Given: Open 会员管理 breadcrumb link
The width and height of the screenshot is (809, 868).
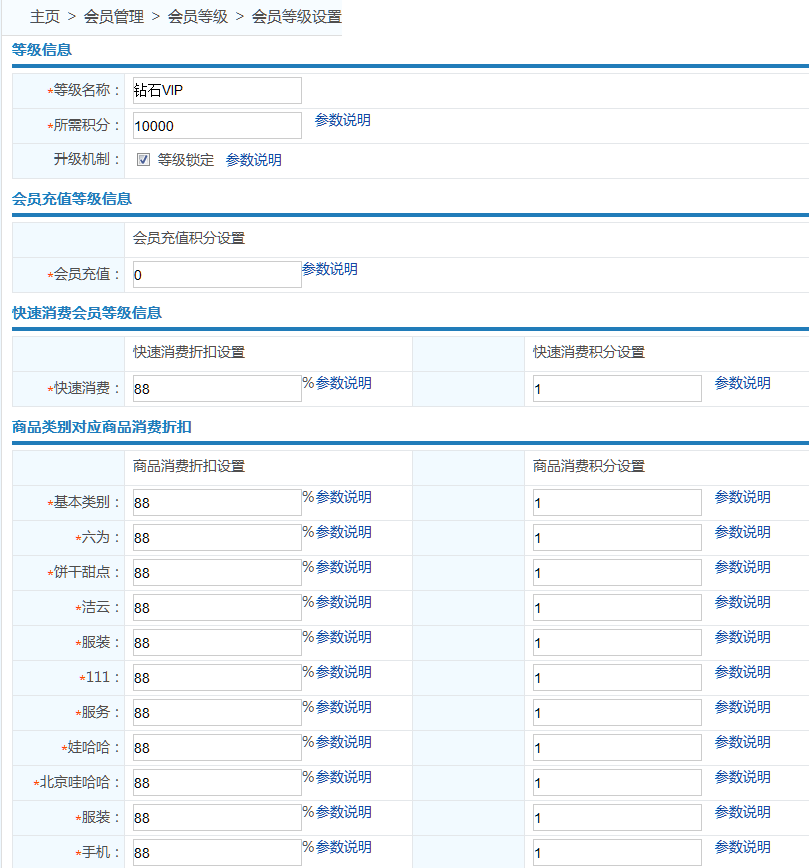Looking at the screenshot, I should pos(114,17).
